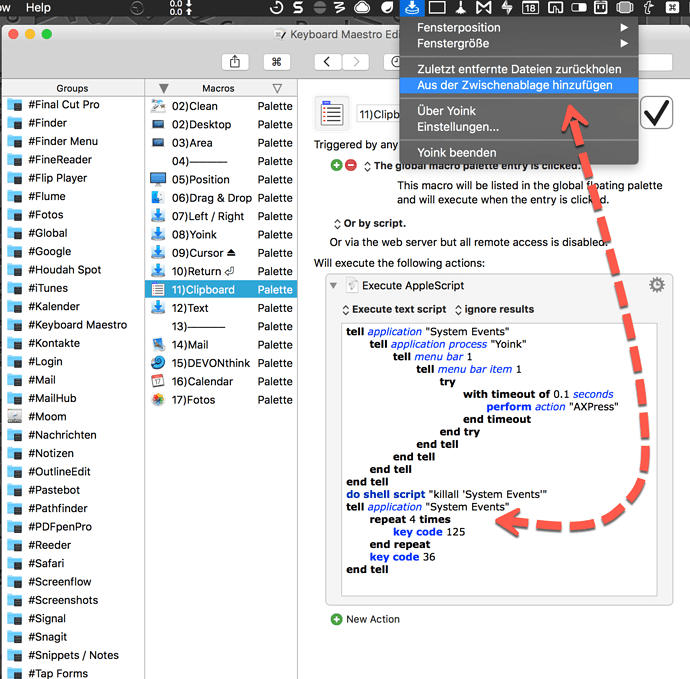Image resolution: width=690 pixels, height=679 pixels.
Task: Open the Help menu in the menu bar
Action: coord(38,7)
